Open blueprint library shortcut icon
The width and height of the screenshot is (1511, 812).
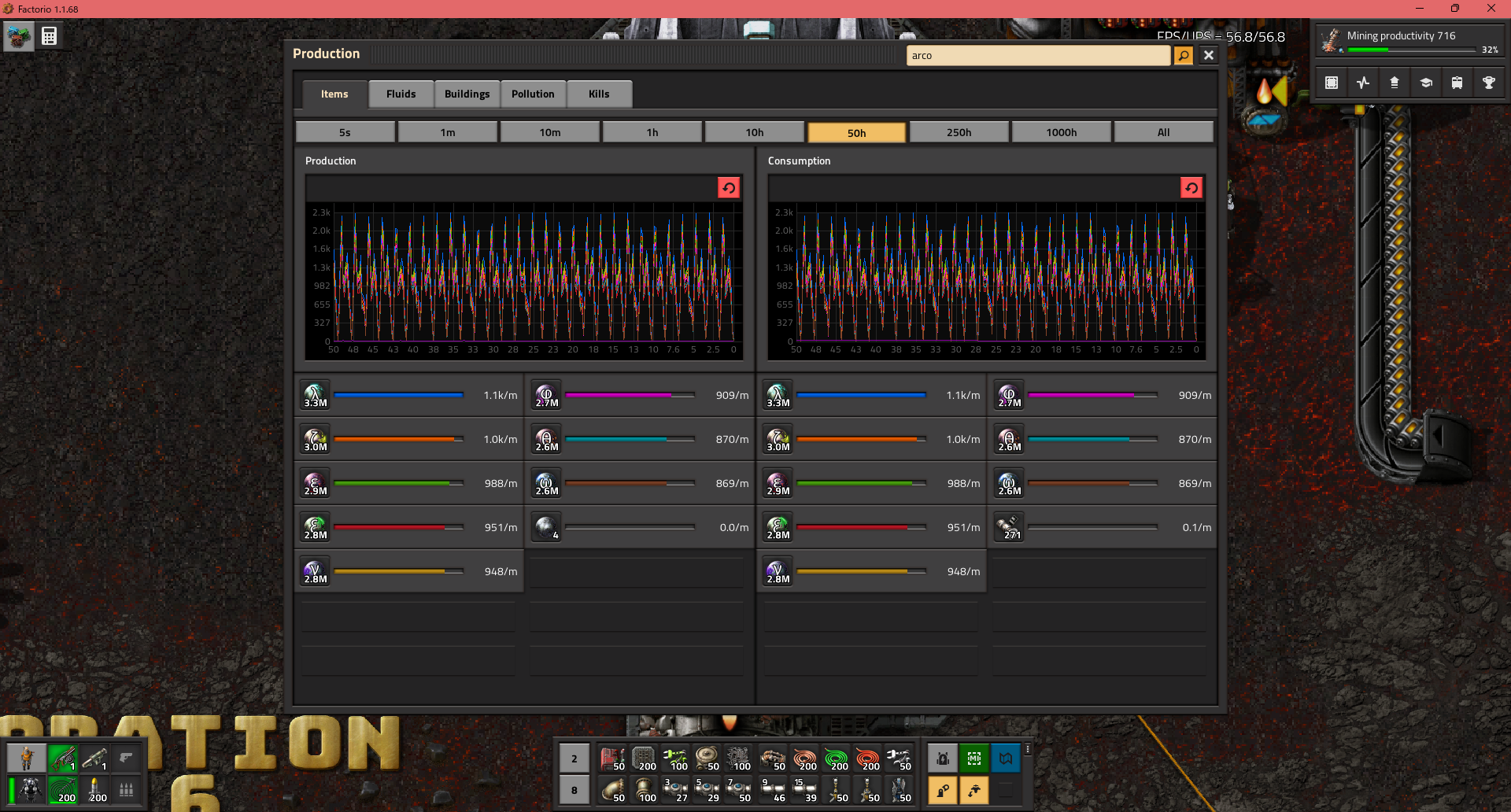(1332, 83)
